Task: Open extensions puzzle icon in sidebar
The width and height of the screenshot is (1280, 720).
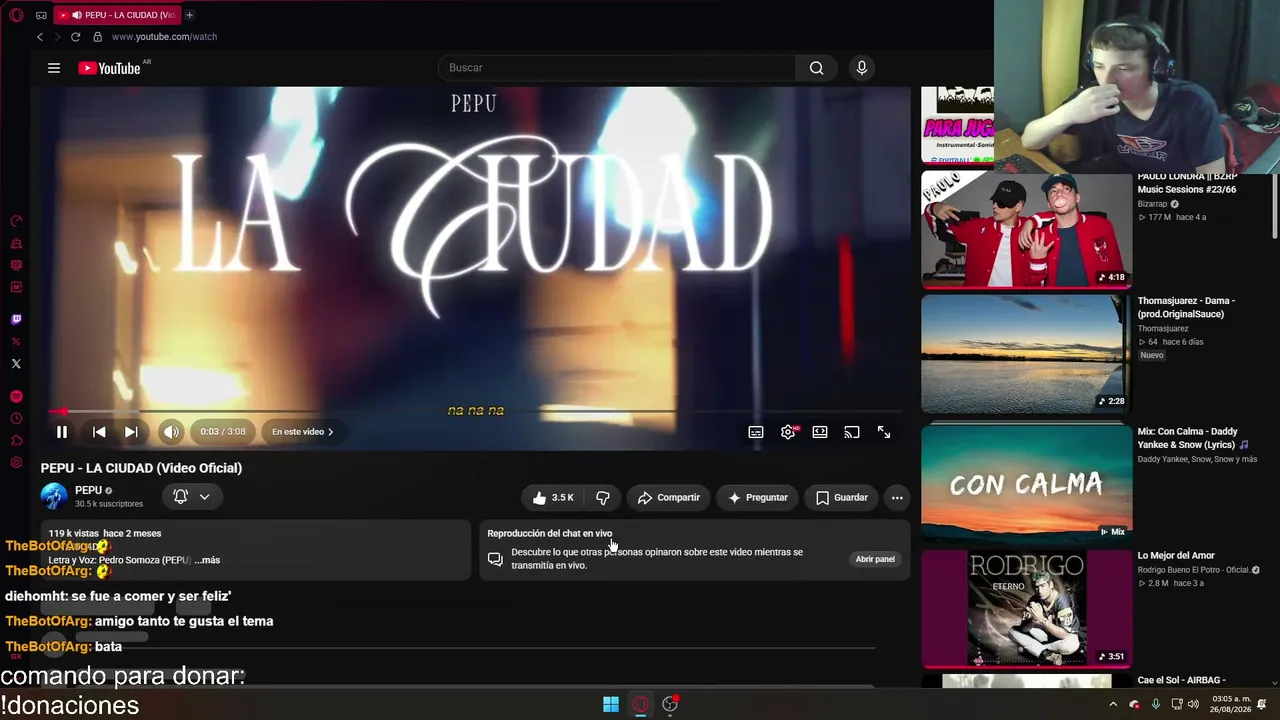Action: 16,441
